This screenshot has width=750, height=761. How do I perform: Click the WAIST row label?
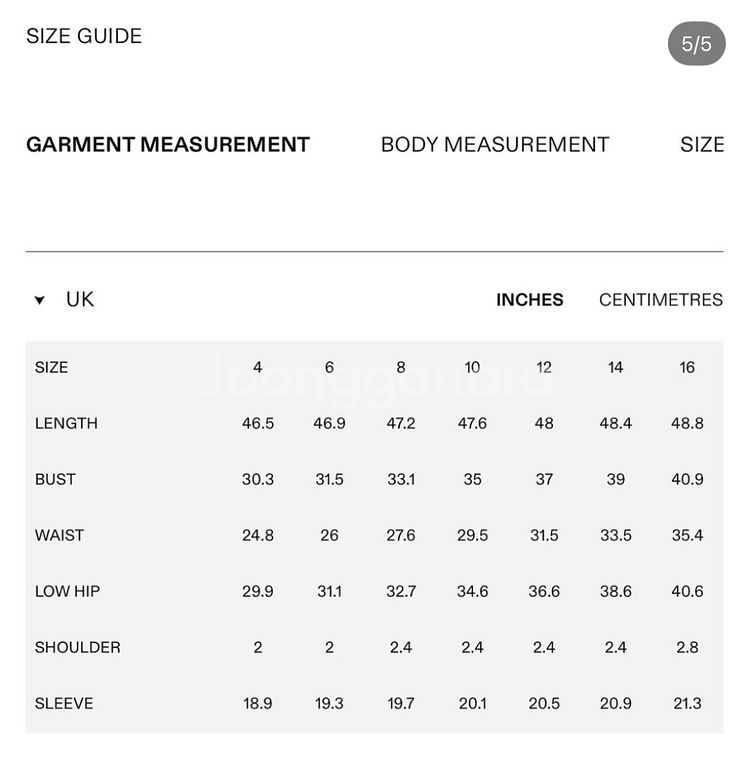(x=59, y=535)
